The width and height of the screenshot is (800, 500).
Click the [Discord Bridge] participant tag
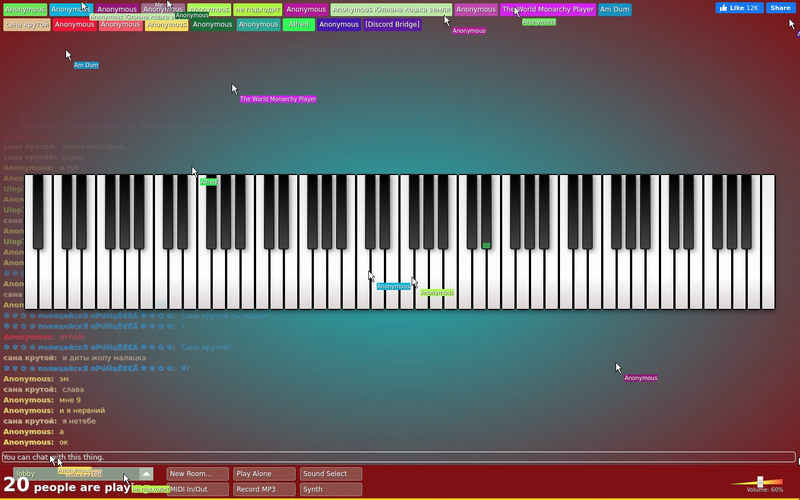coord(392,24)
